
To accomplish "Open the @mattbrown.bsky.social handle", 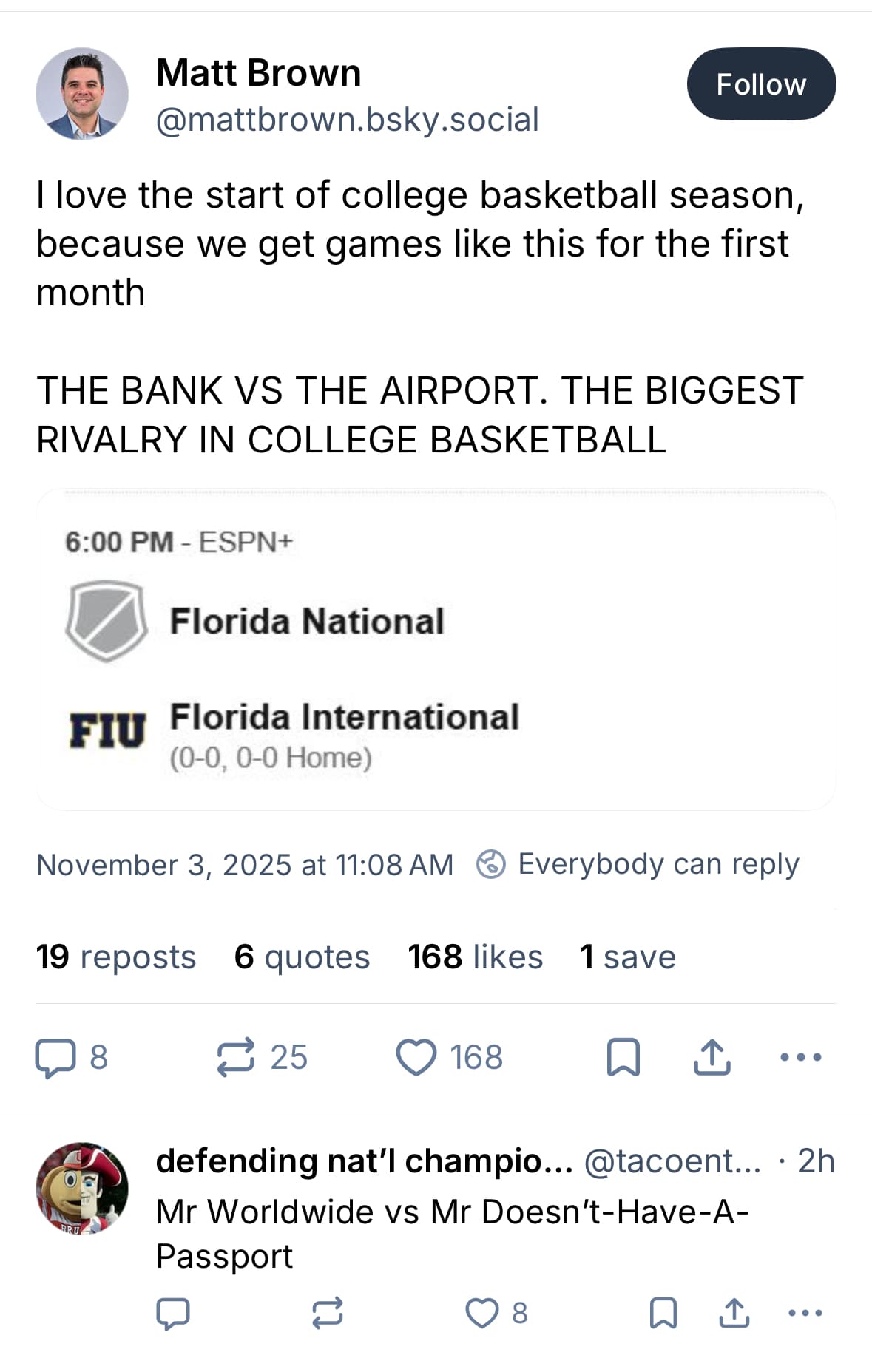I will (347, 120).
